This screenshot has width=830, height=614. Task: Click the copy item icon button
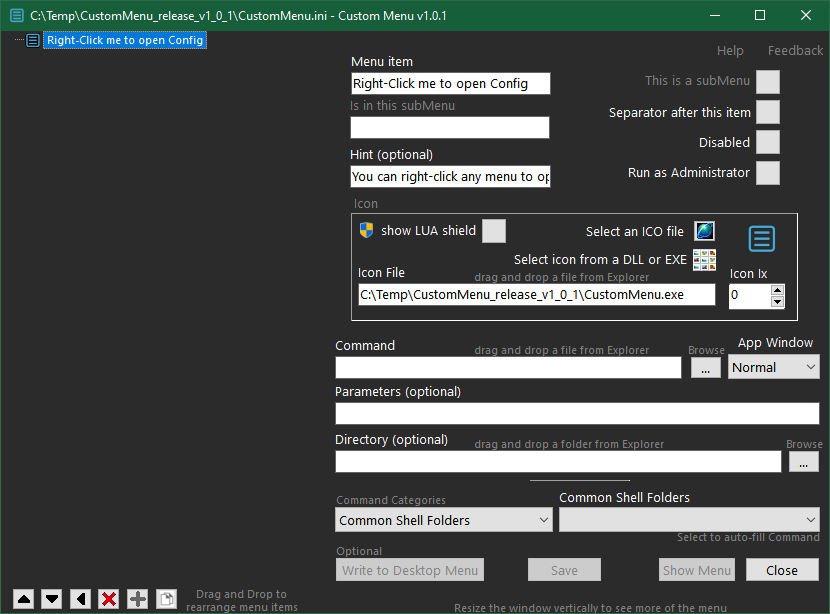[x=166, y=599]
